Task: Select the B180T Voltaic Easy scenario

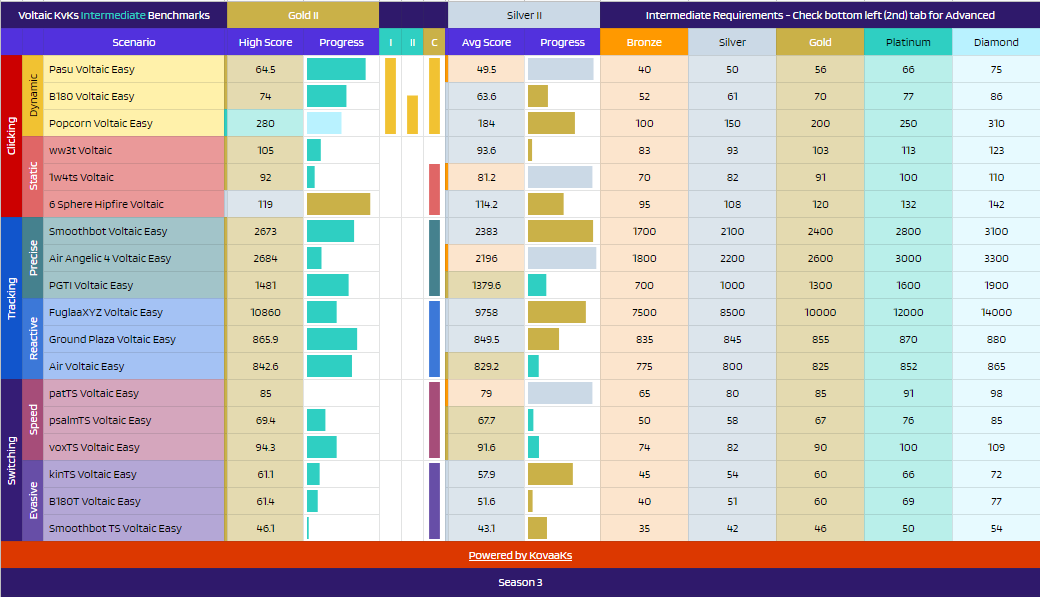Action: point(133,501)
